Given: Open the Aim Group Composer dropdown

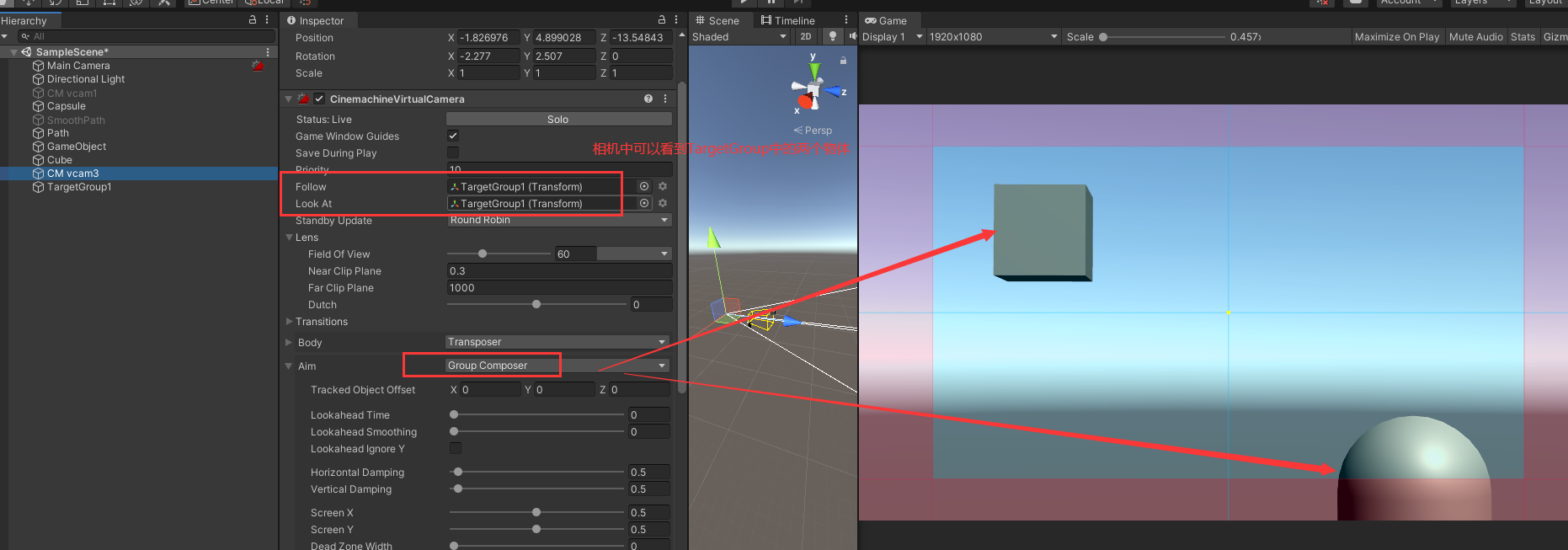Looking at the screenshot, I should click(x=557, y=366).
